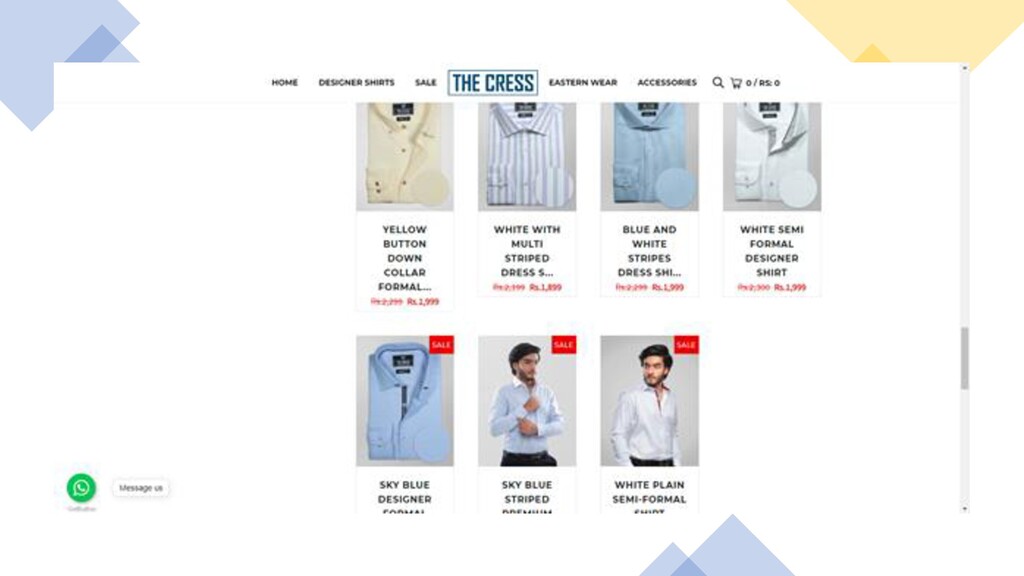Open White Semi Formal Designer Shirt link
The image size is (1024, 576).
coord(772,251)
